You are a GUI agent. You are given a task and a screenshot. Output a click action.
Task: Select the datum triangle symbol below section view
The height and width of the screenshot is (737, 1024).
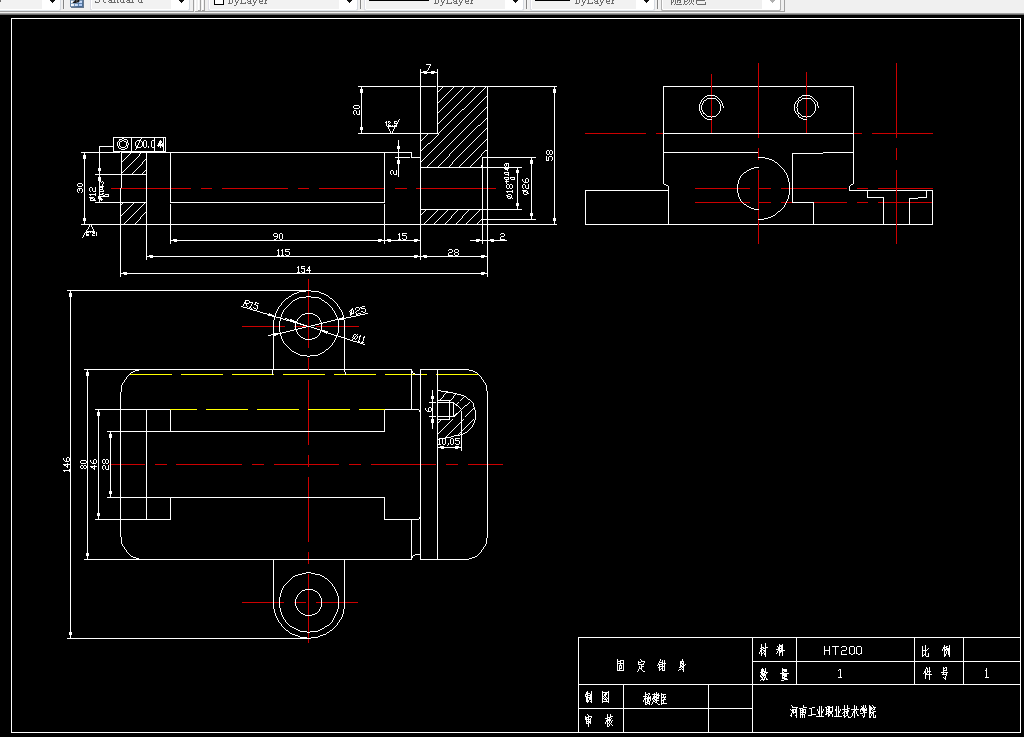click(x=90, y=230)
